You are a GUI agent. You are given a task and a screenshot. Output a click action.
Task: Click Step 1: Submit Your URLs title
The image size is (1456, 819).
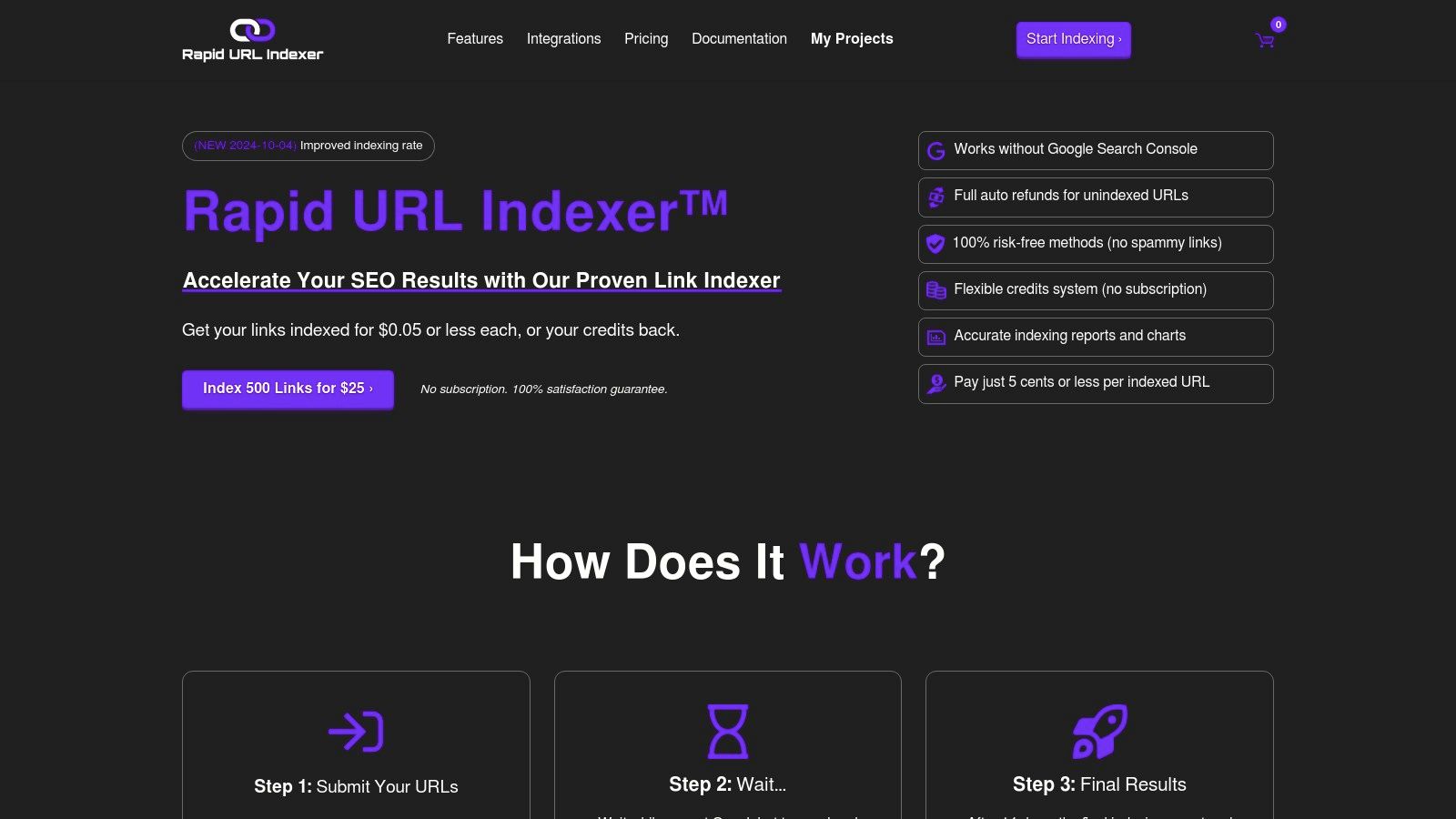(x=356, y=786)
